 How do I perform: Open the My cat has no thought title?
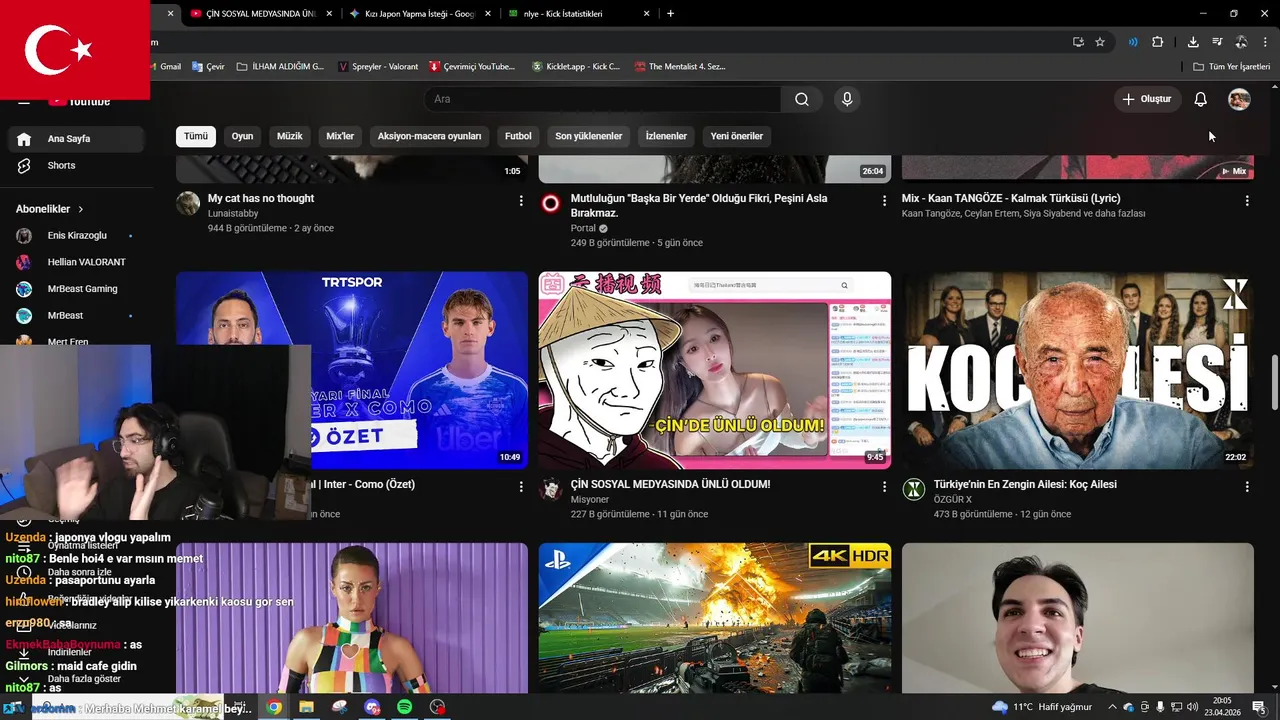tap(261, 198)
